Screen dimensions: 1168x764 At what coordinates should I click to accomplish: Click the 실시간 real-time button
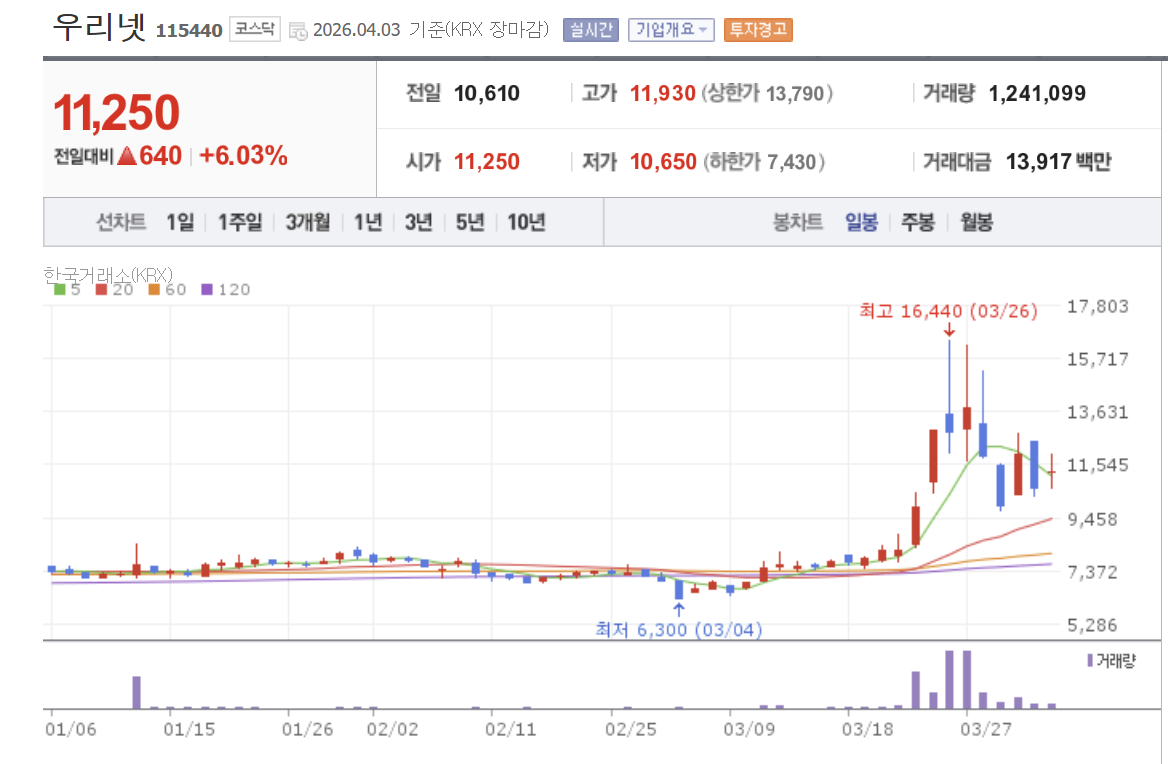[x=591, y=30]
